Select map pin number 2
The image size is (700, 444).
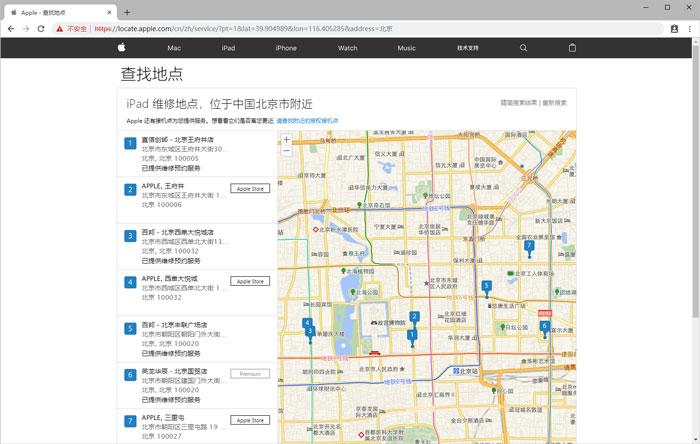[414, 319]
